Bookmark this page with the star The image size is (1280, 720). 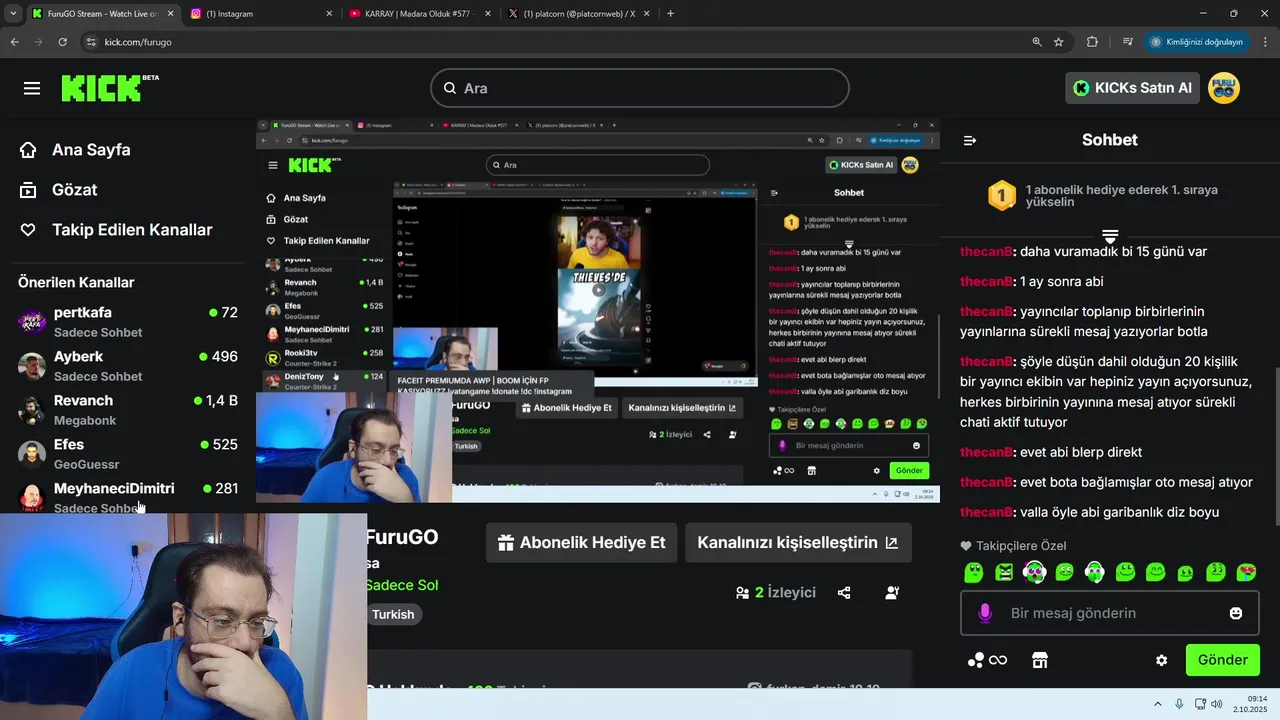coord(1059,42)
